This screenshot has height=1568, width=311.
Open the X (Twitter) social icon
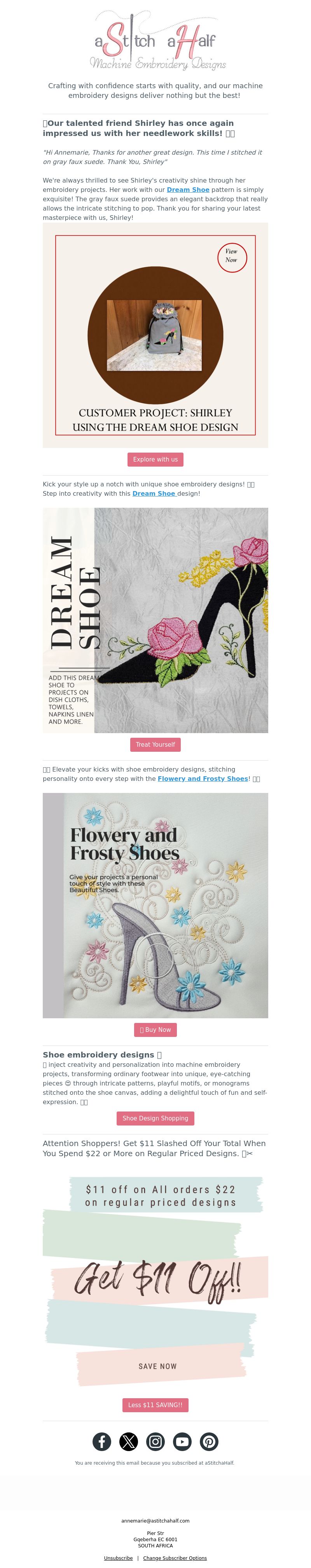(128, 1441)
